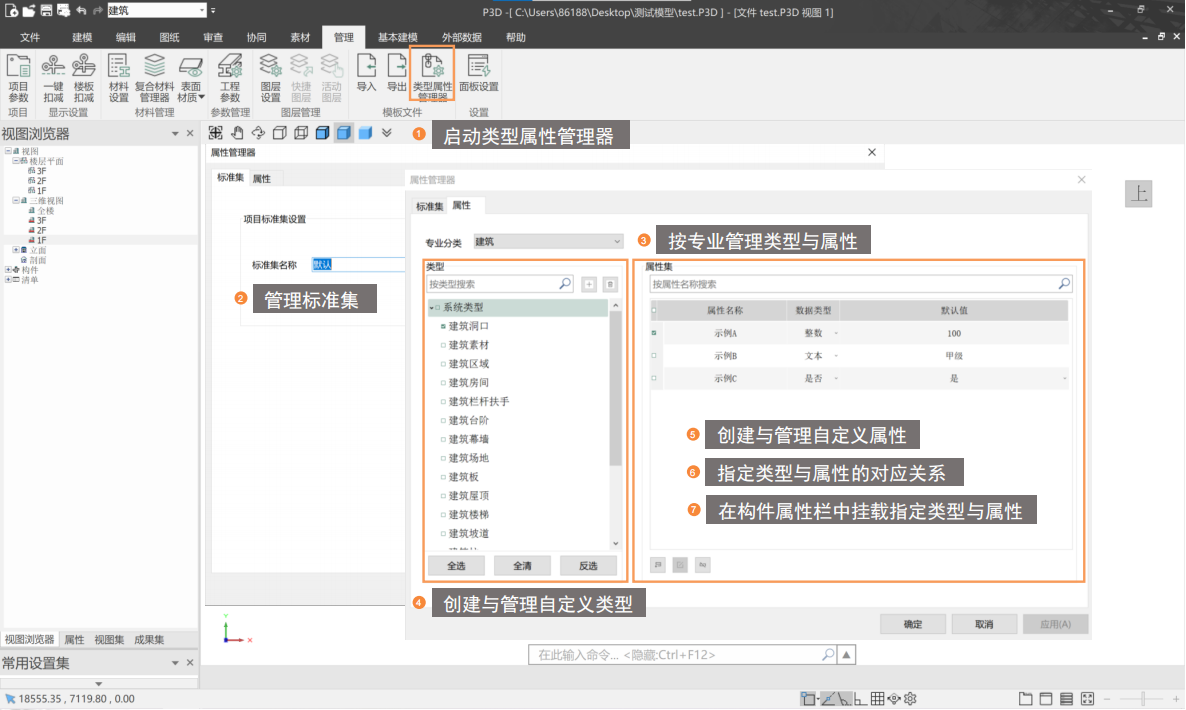Select the 标准集 tab in dialog
This screenshot has width=1186, height=710.
(x=429, y=206)
